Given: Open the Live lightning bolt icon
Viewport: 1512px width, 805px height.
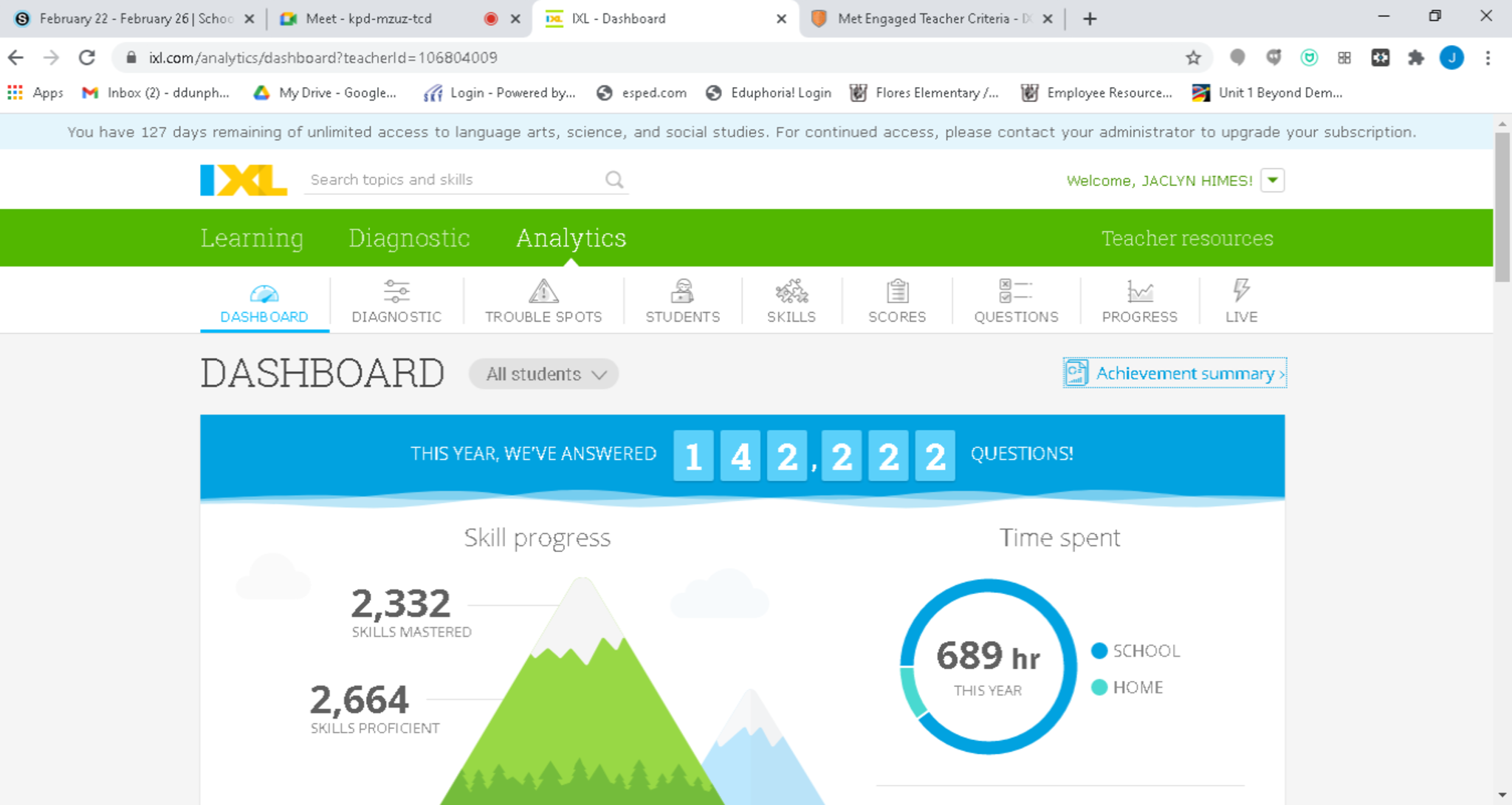Looking at the screenshot, I should [x=1241, y=291].
